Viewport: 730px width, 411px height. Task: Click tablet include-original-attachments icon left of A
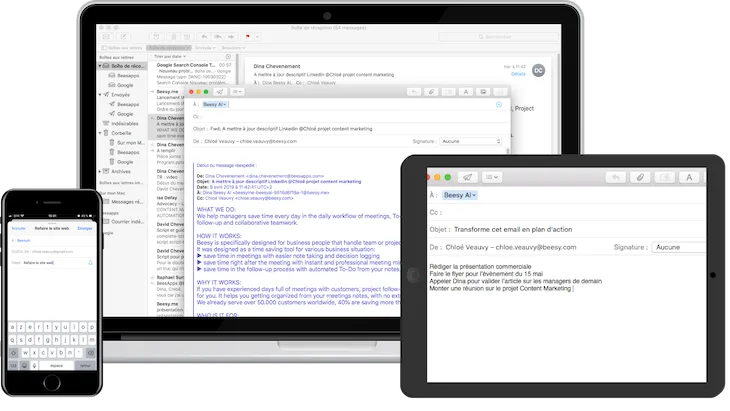(665, 177)
